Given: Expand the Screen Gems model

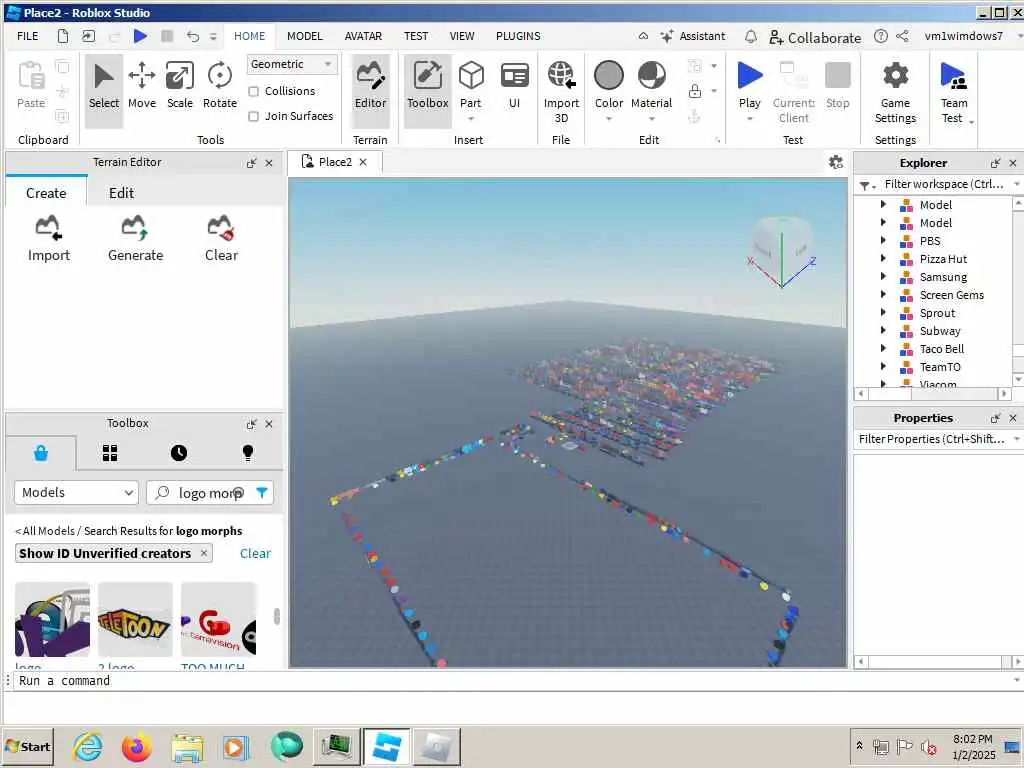Looking at the screenshot, I should [x=883, y=295].
